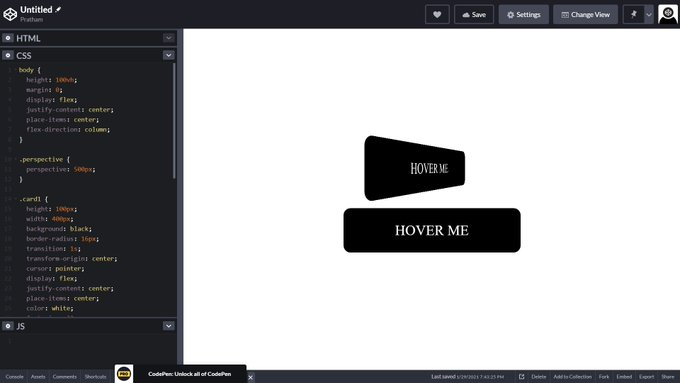
Task: Click the Unlock all of CodePen banner
Action: coord(190,374)
